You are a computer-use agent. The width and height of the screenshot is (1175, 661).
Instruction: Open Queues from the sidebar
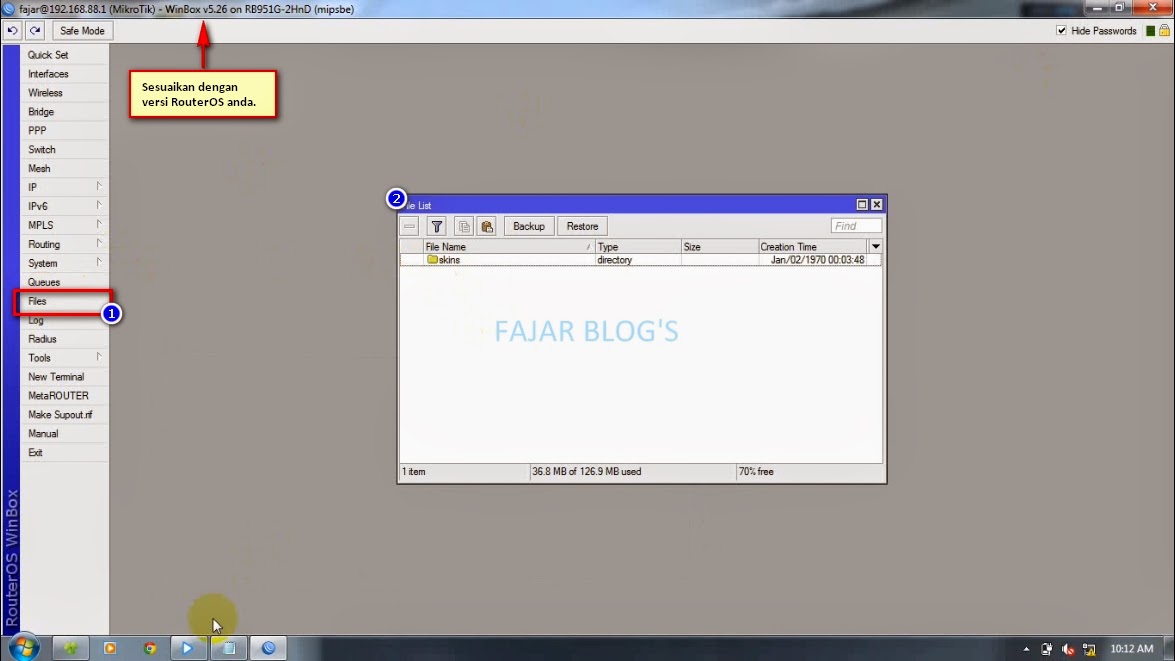[x=43, y=282]
